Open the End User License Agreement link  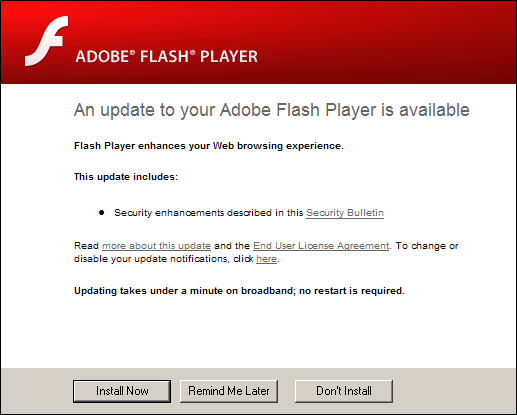[x=321, y=246]
